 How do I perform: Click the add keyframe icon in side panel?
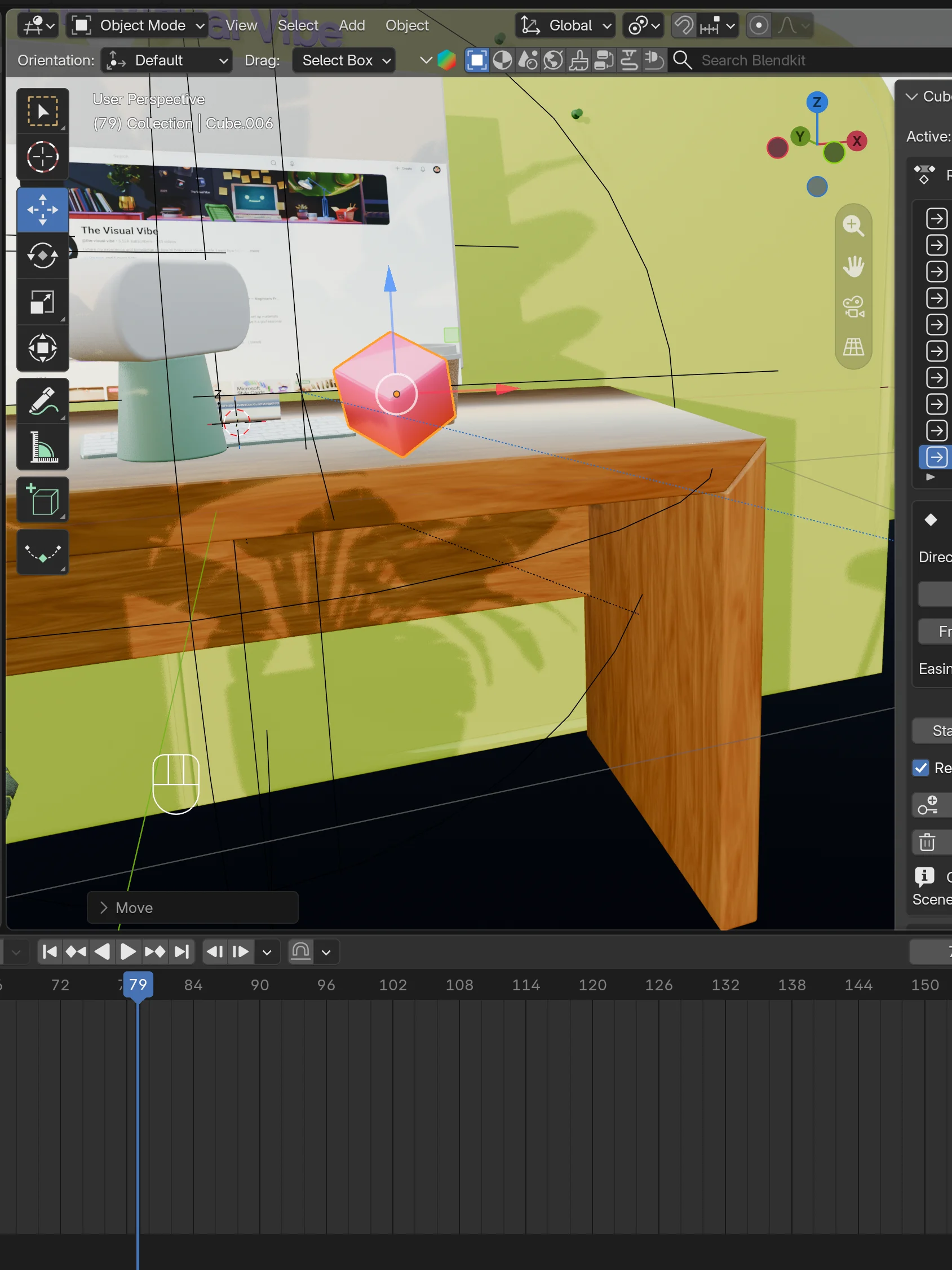tap(927, 805)
